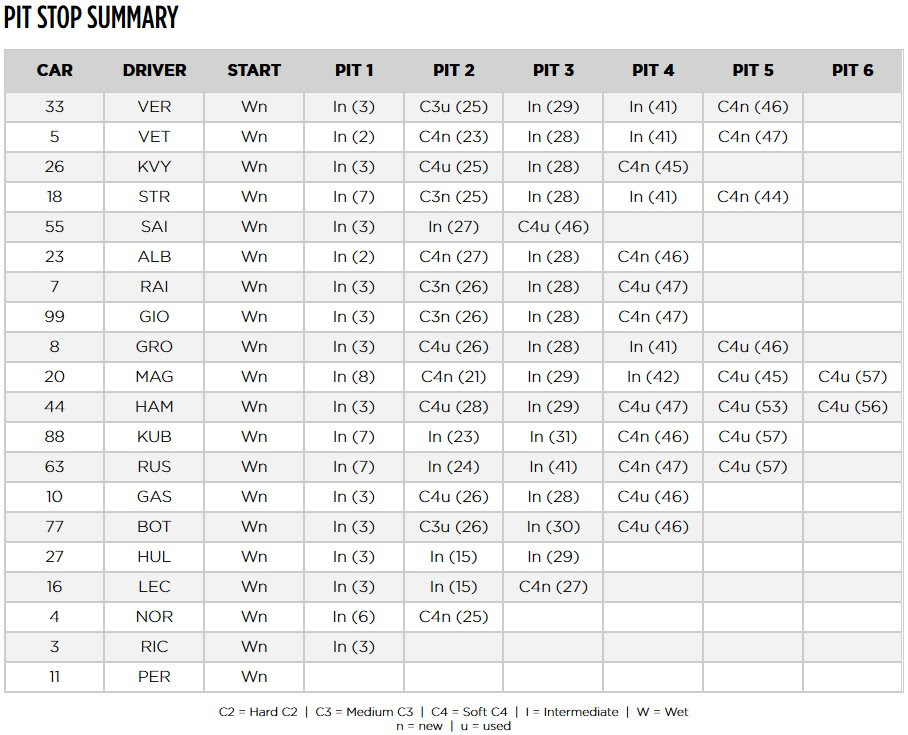Click VET's PIT 2 cell C4n (23)
Screen dimensions: 908x735
tap(453, 137)
